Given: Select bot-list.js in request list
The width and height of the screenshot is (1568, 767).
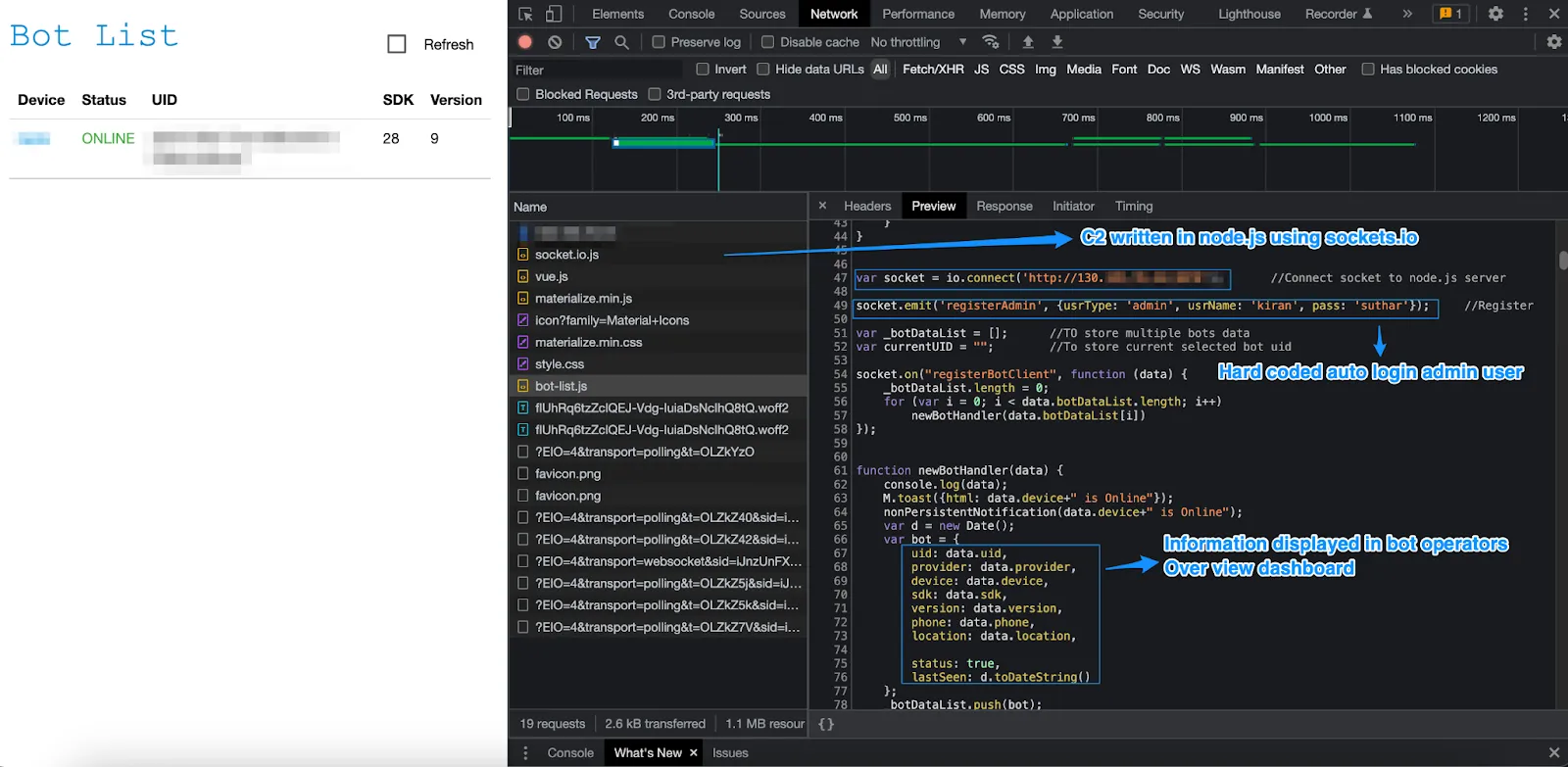Looking at the screenshot, I should point(561,386).
